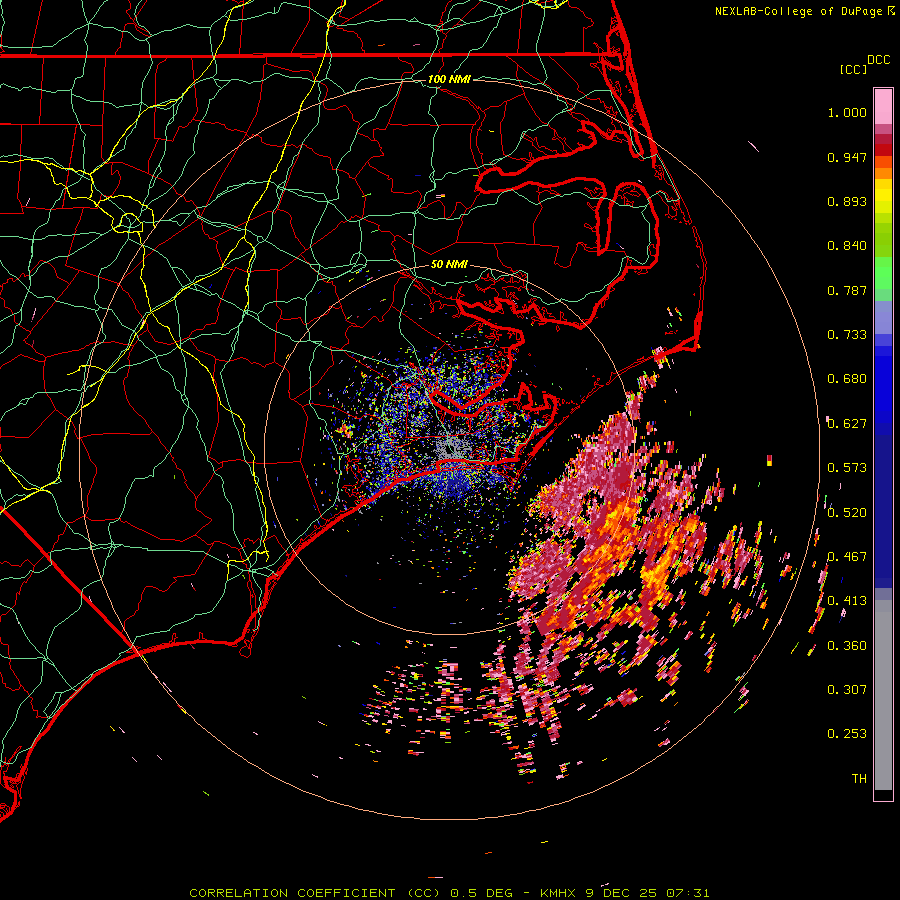Click the 0.360 scale value
The height and width of the screenshot is (900, 900).
[847, 646]
